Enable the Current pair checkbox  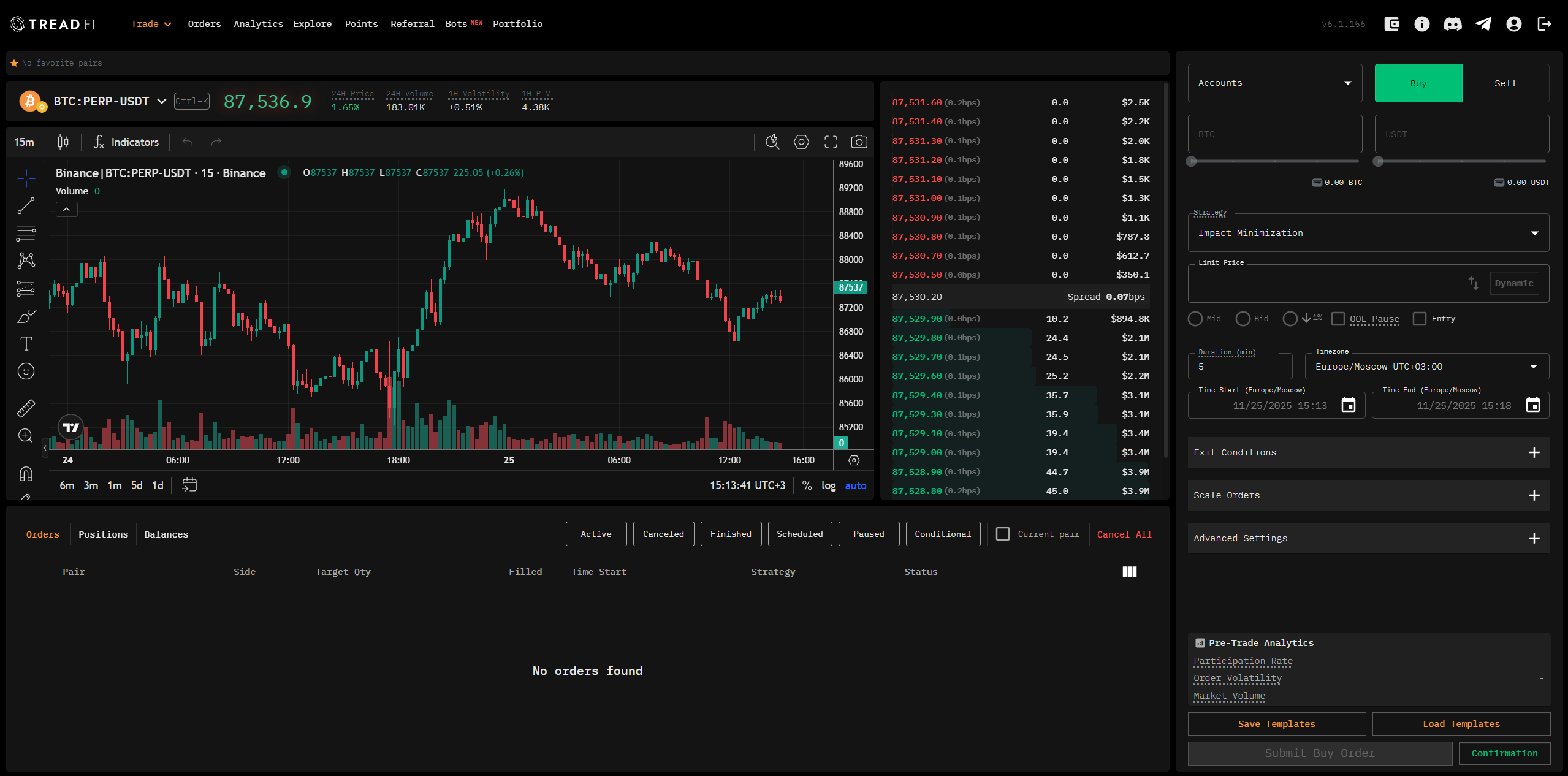pyautogui.click(x=1003, y=534)
